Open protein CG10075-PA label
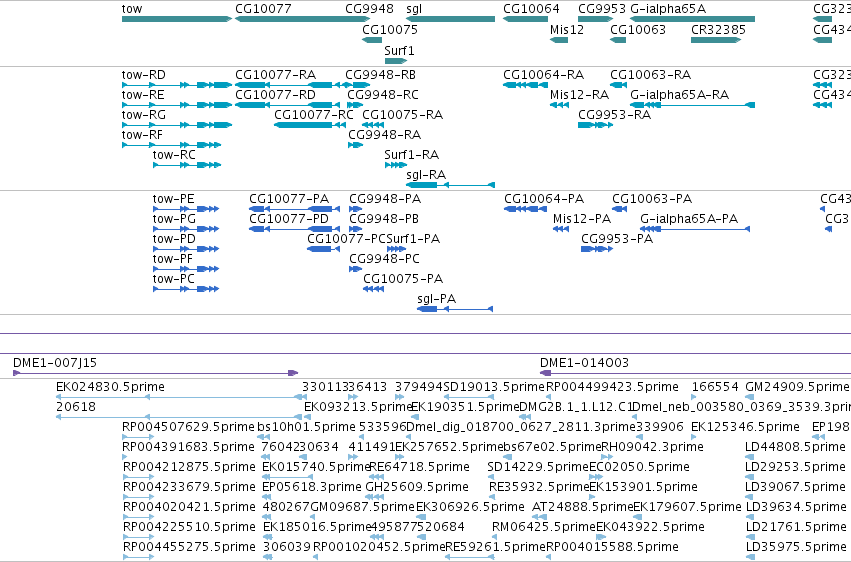This screenshot has height=562, width=851. (403, 279)
